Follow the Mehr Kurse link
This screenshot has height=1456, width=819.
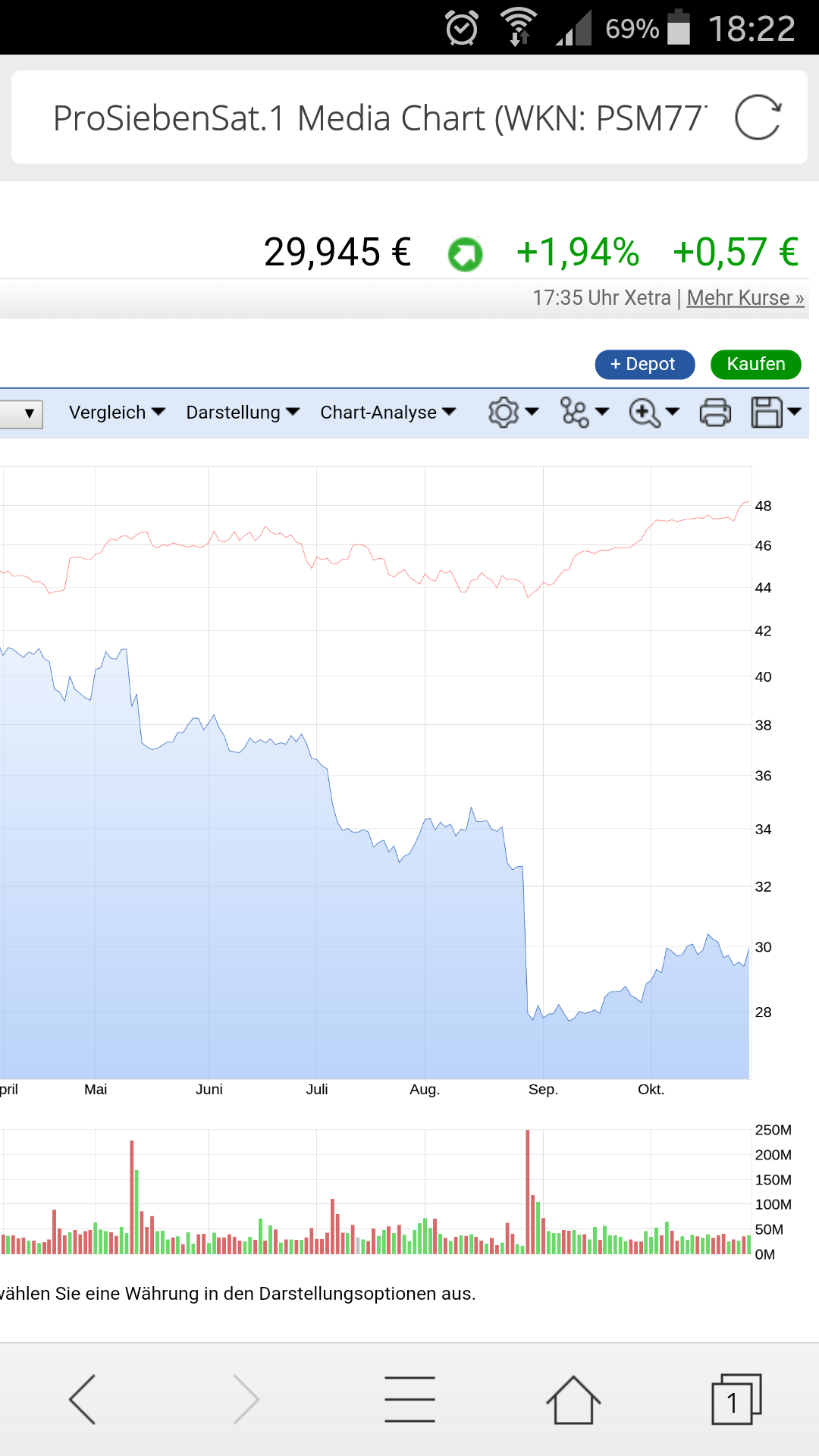745,298
